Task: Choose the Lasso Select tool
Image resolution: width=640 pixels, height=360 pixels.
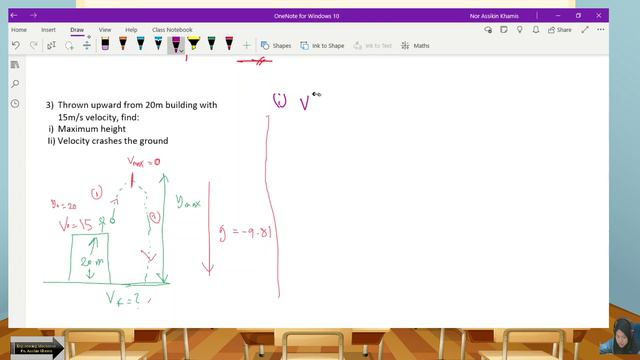Action: (69, 45)
